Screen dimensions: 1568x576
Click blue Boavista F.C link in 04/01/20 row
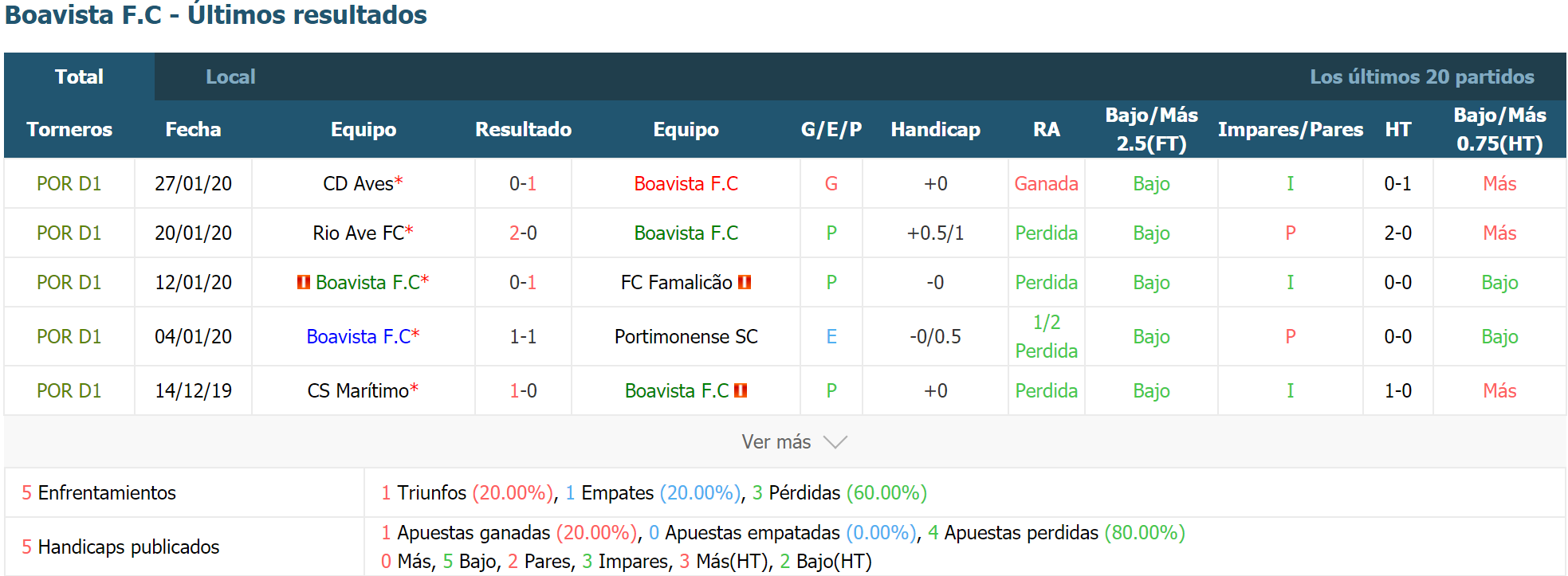click(x=358, y=337)
